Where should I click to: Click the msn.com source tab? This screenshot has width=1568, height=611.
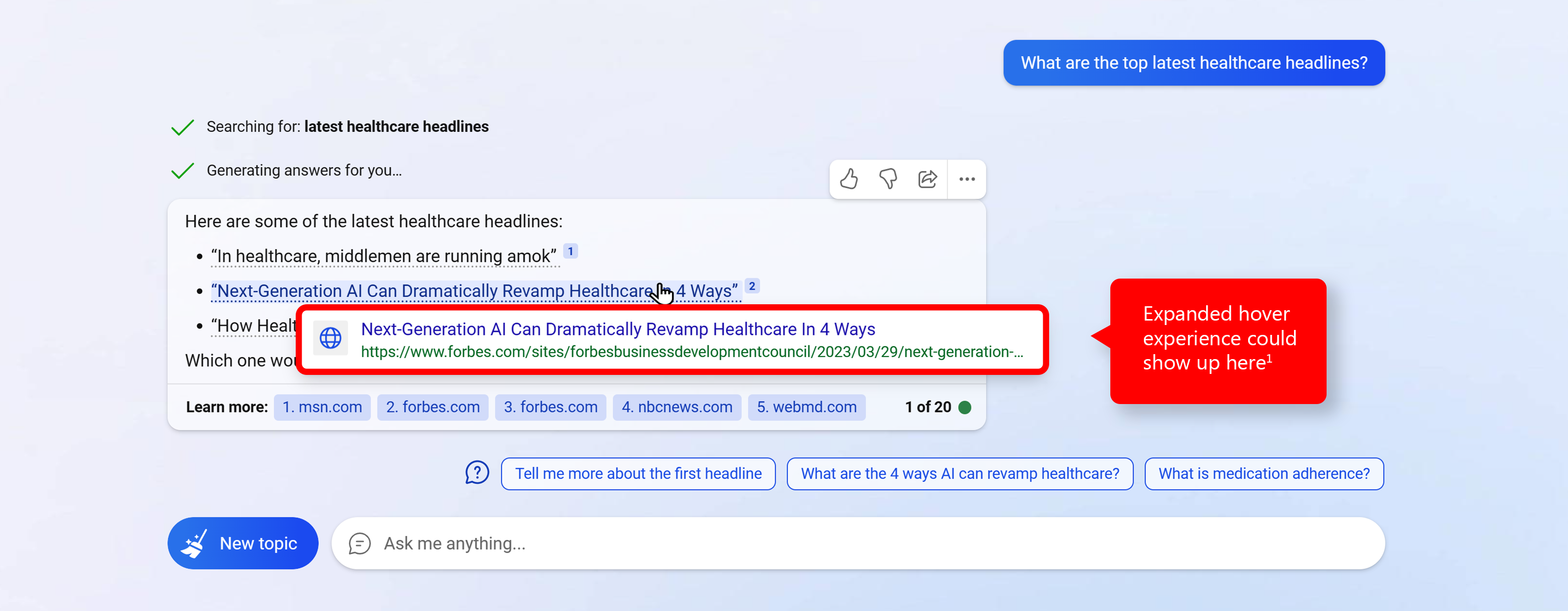(322, 407)
